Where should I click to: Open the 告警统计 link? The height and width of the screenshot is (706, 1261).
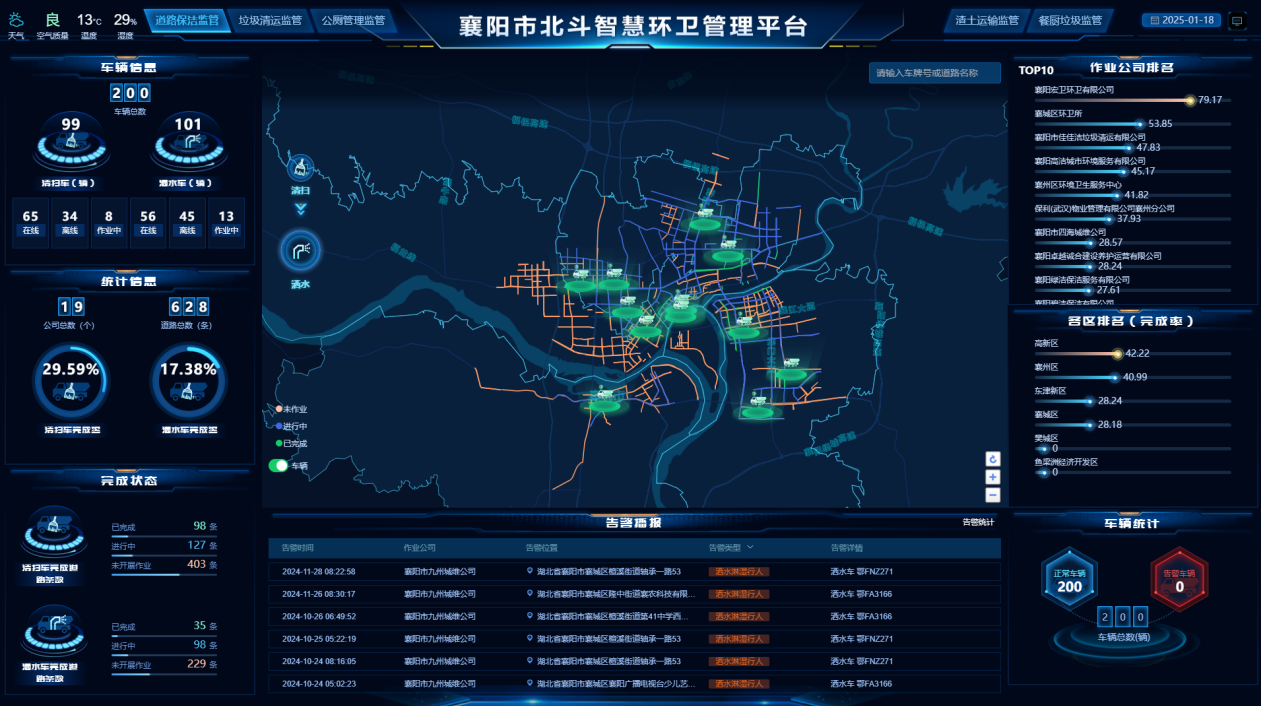[x=978, y=522]
